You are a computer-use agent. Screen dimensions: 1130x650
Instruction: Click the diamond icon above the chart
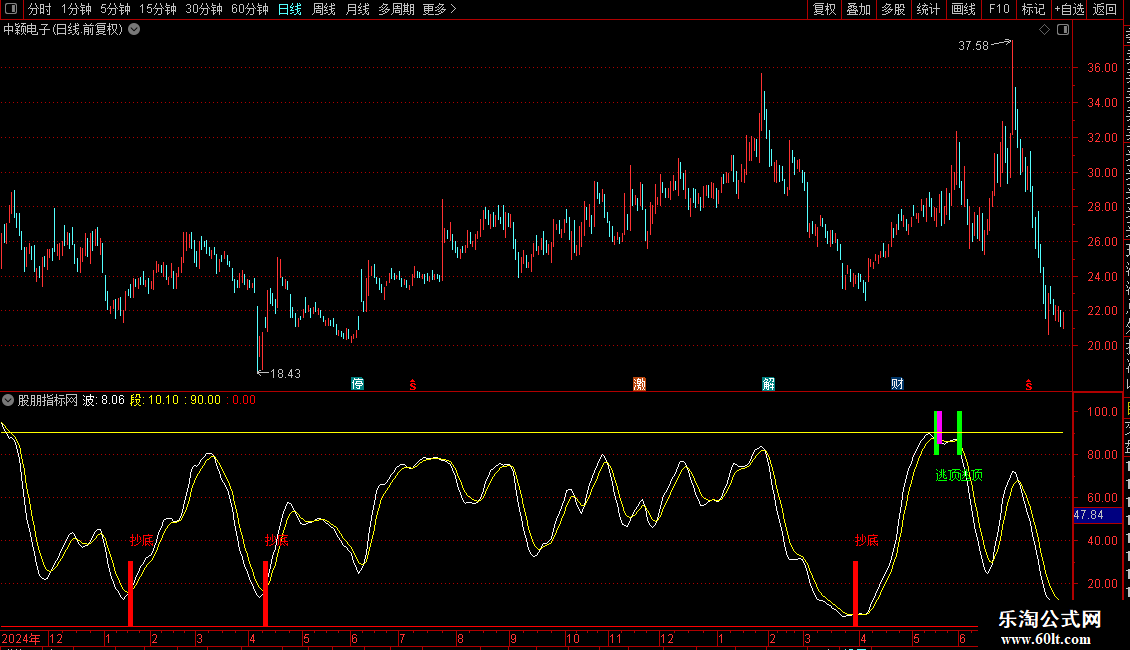pyautogui.click(x=1044, y=30)
